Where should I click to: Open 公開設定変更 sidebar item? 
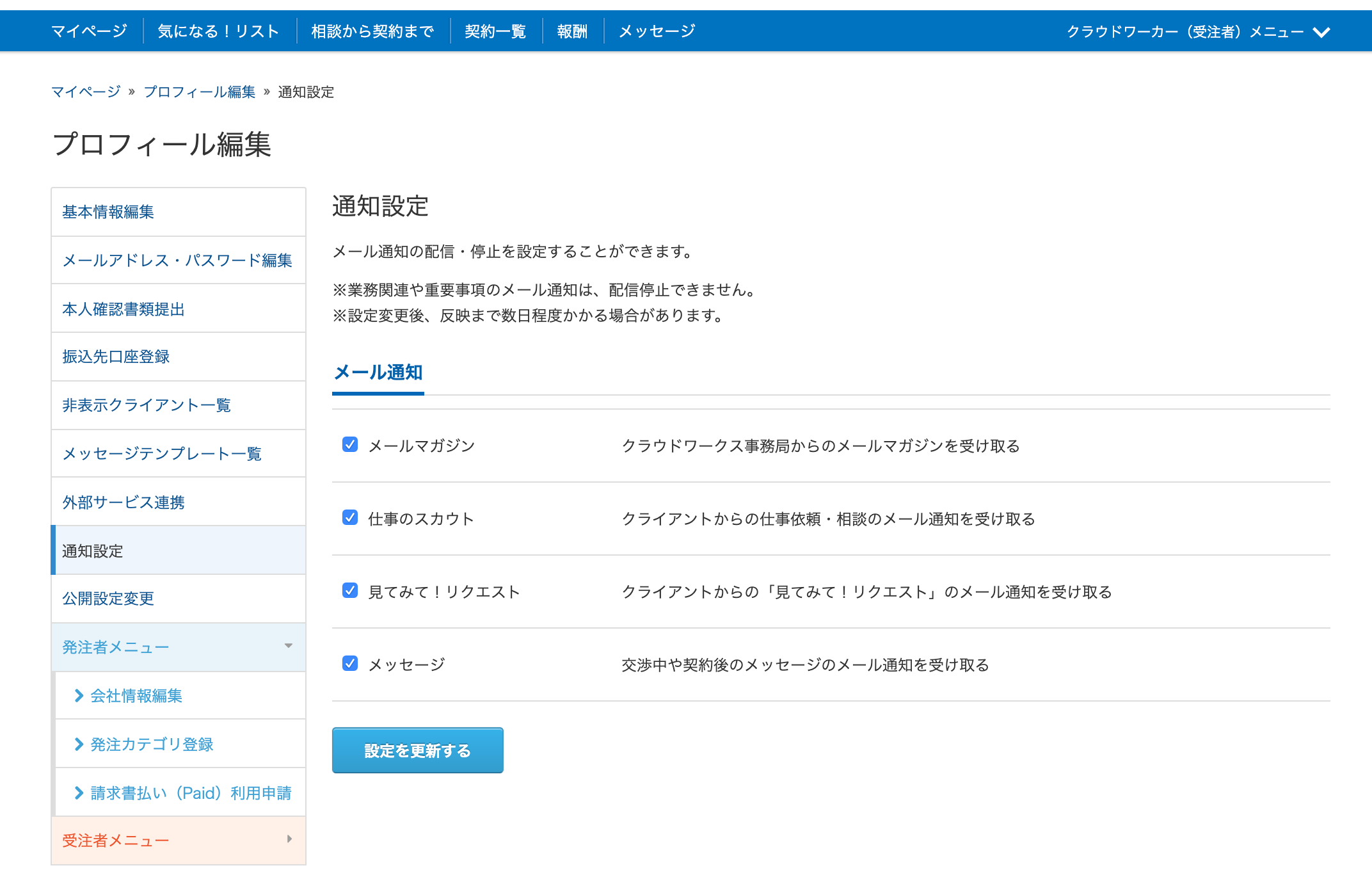(108, 599)
